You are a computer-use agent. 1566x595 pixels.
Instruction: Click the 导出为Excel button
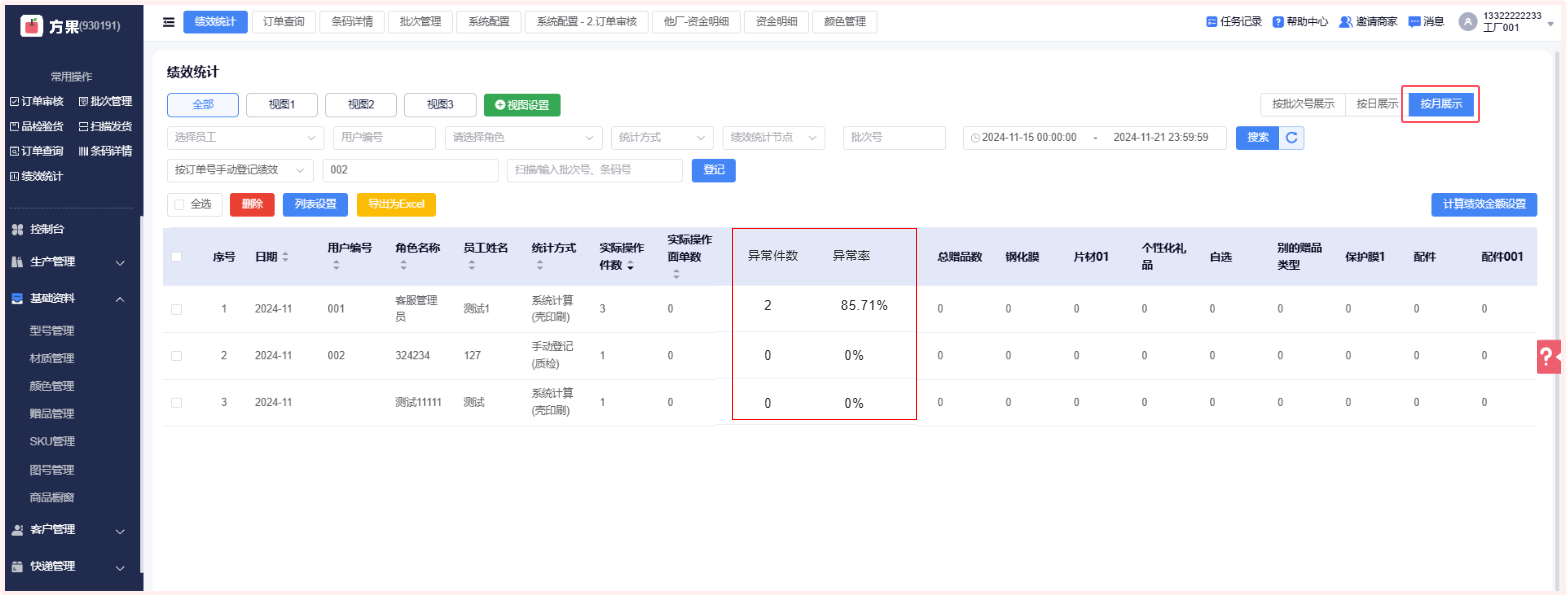pos(396,205)
